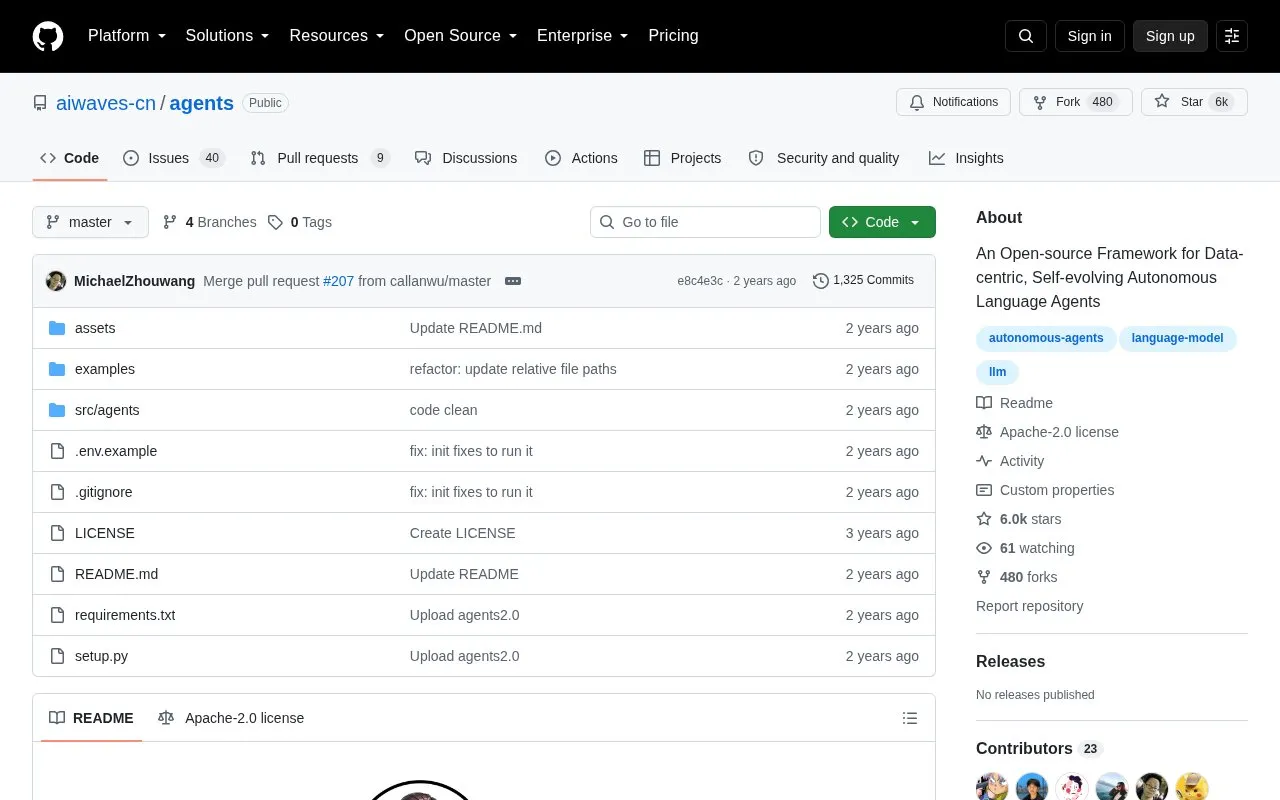The height and width of the screenshot is (800, 1280).
Task: Click the star icon in Star button
Action: (x=1162, y=102)
